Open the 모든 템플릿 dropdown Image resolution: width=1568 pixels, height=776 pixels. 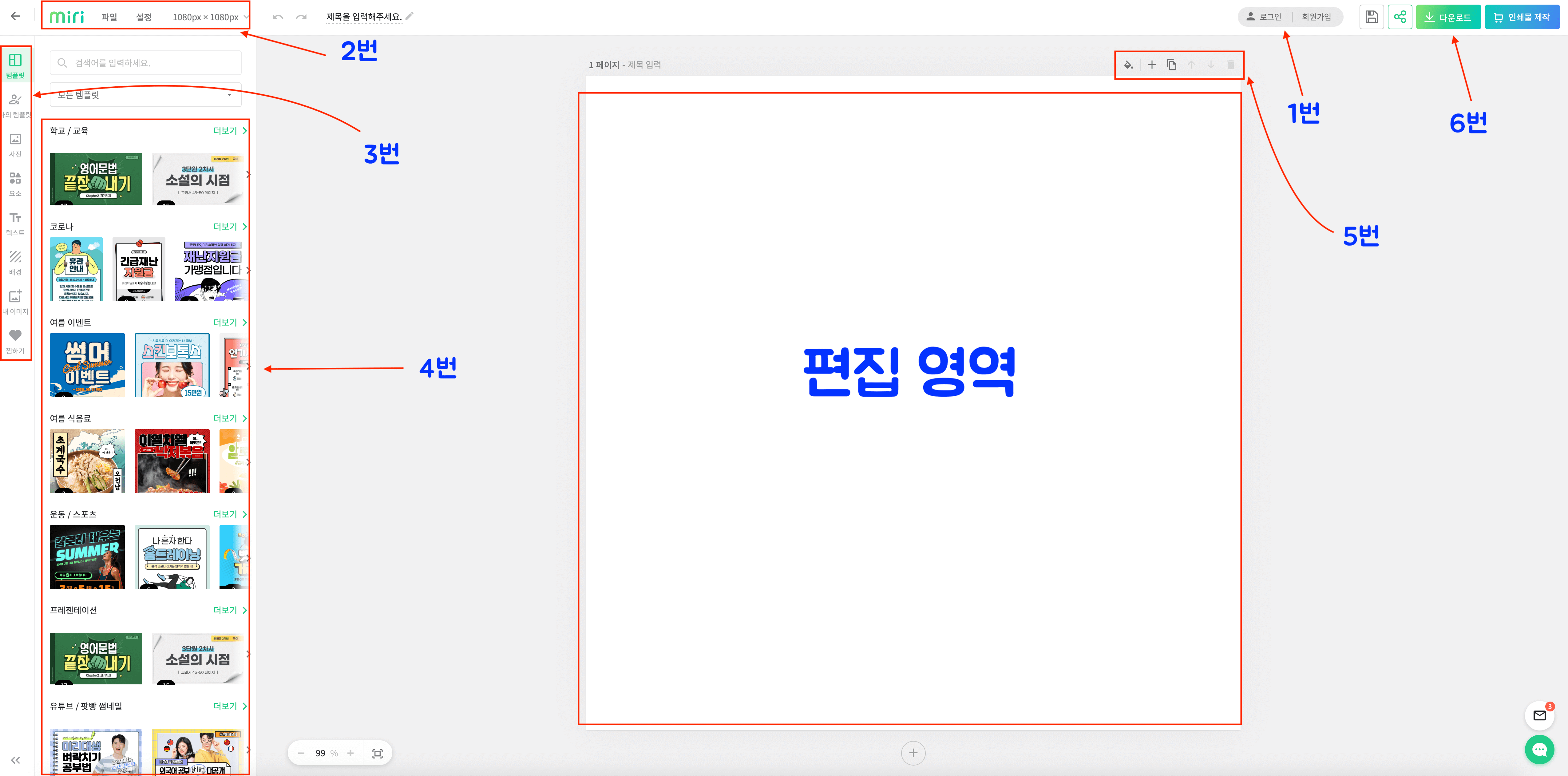[145, 95]
